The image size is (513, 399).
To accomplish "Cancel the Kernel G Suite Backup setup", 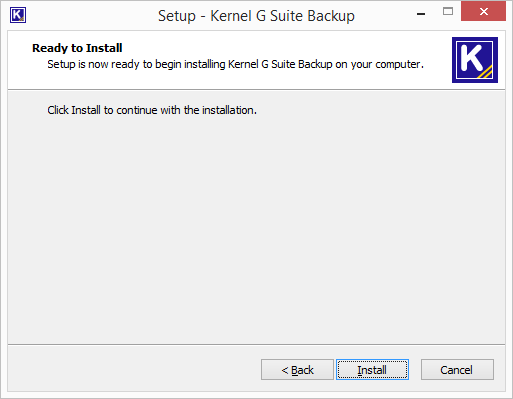I will pyautogui.click(x=457, y=370).
